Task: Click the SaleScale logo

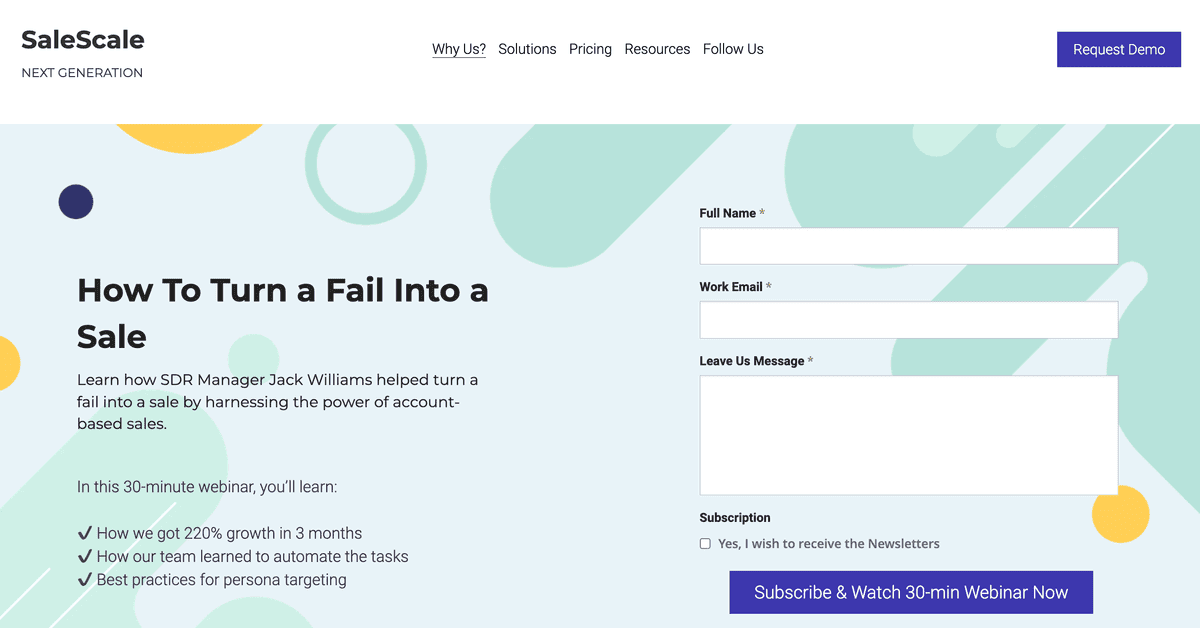Action: pos(81,38)
